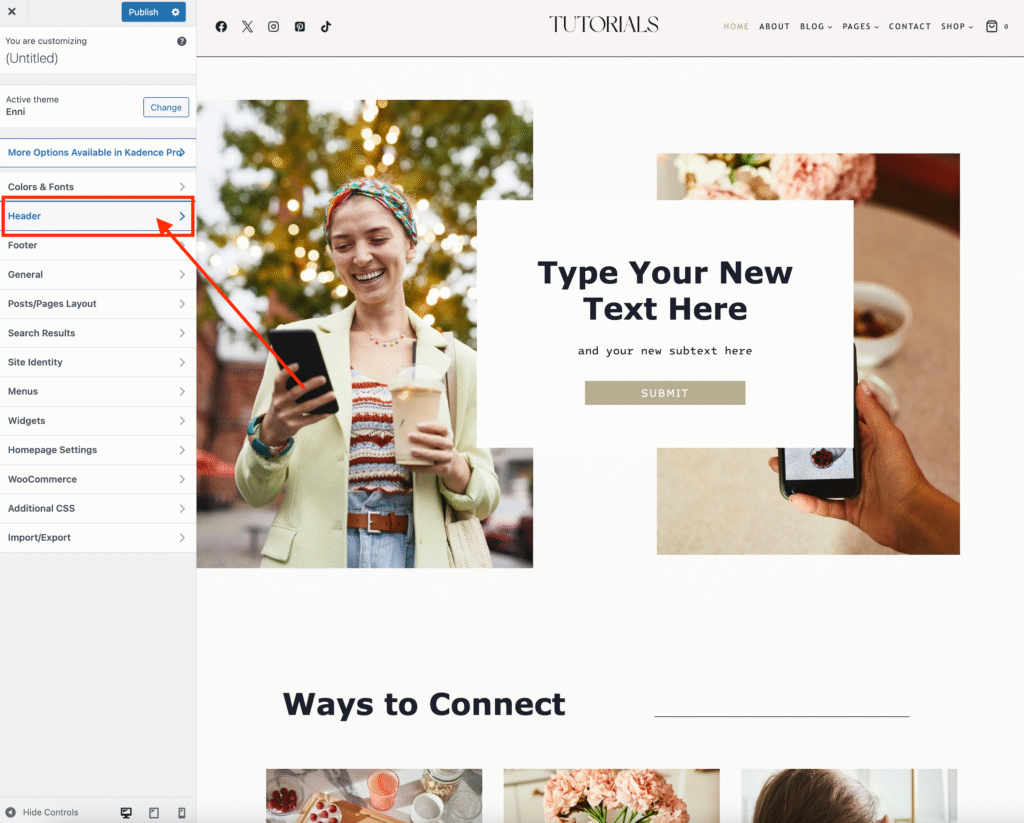Click the Change theme button

pos(166,107)
